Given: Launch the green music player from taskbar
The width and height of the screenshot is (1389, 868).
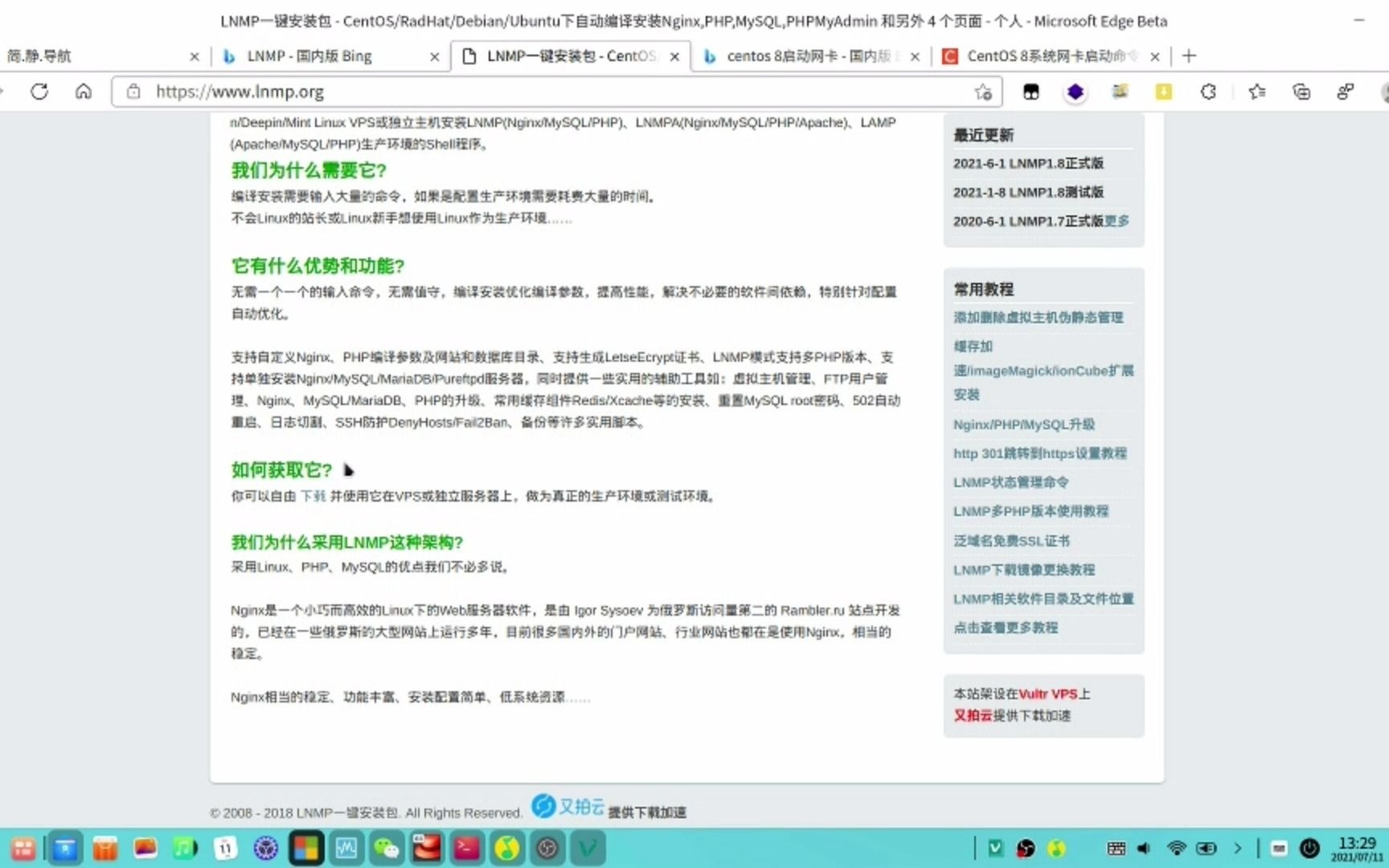Looking at the screenshot, I should 185,849.
